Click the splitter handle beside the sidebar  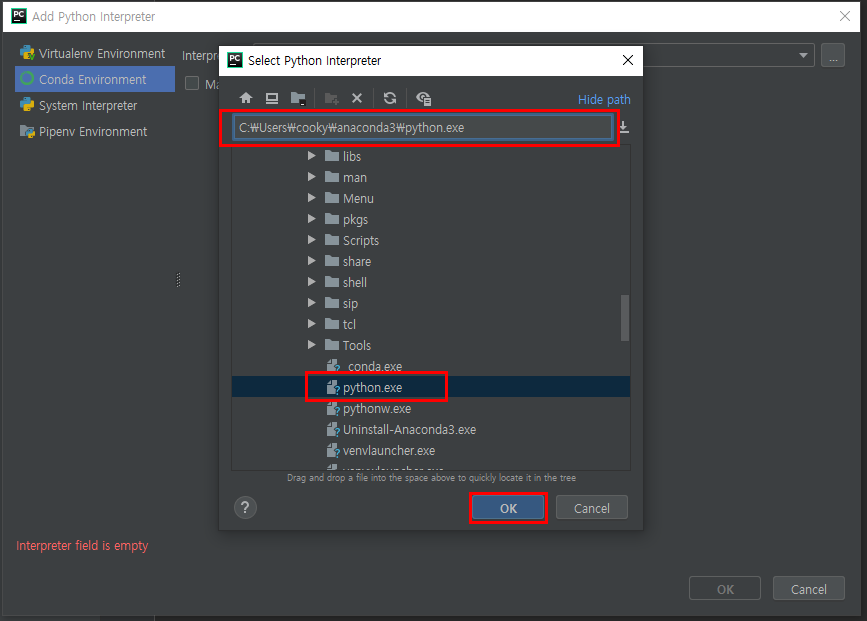[178, 280]
